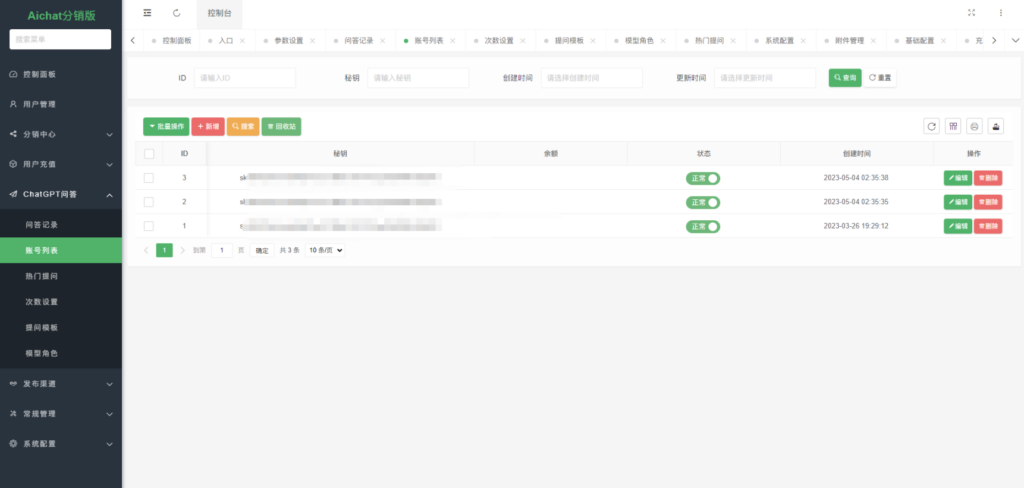Image resolution: width=1024 pixels, height=488 pixels.
Task: Click the table print icon
Action: click(x=974, y=126)
